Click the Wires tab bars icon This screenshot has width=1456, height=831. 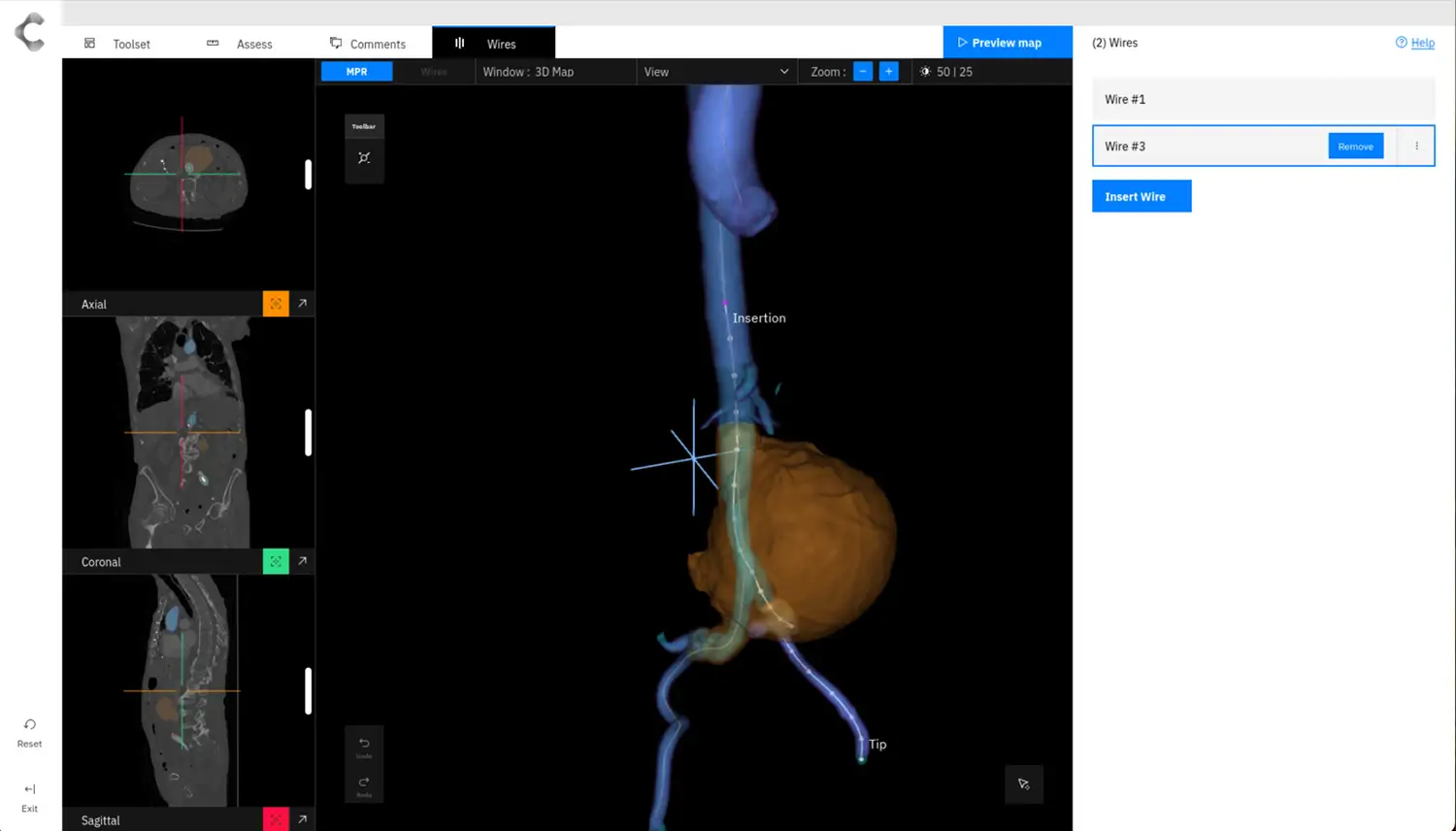coord(460,43)
